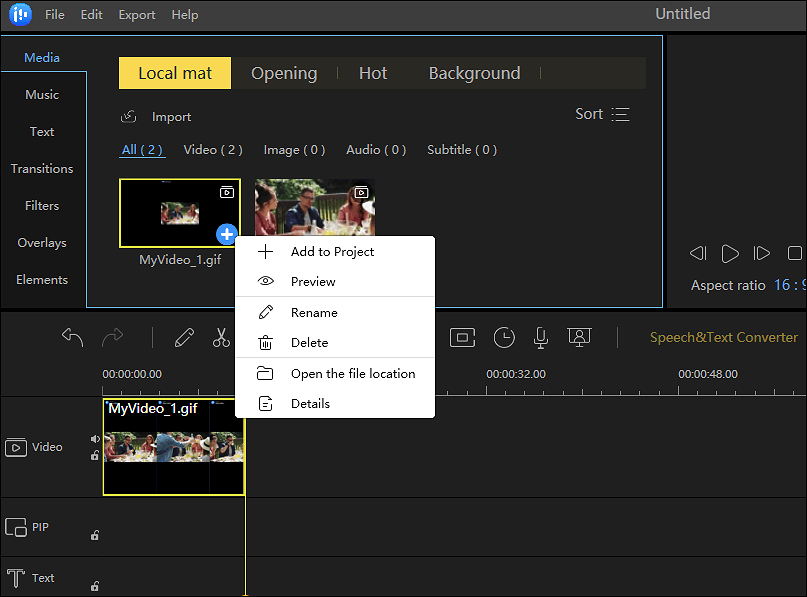Toggle the Video track lock

tap(95, 455)
